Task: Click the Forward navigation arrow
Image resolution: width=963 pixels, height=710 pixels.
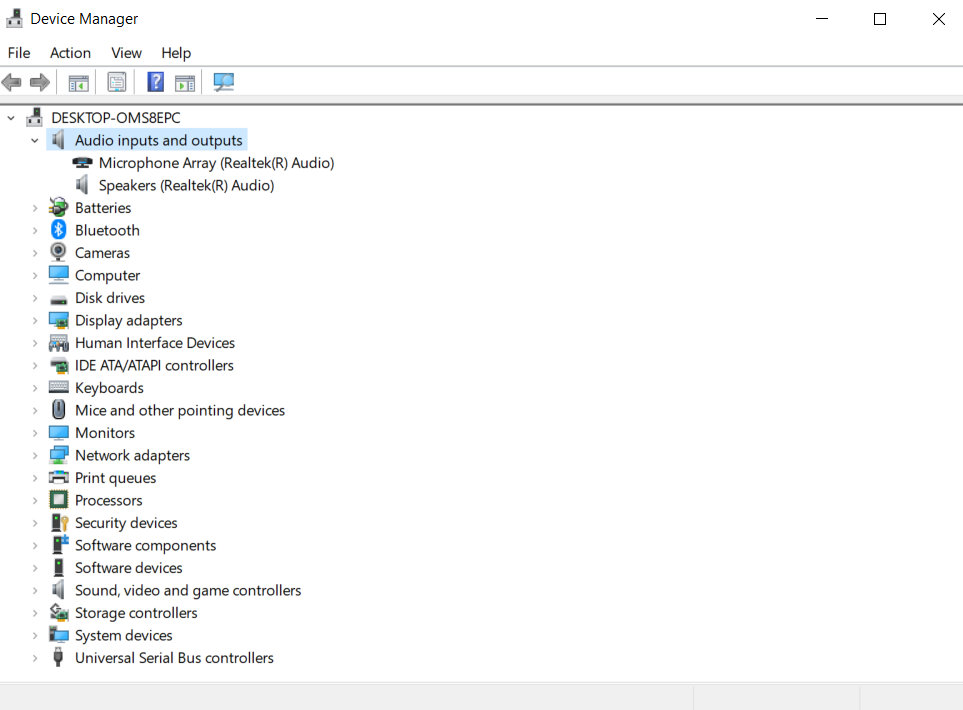Action: tap(37, 81)
